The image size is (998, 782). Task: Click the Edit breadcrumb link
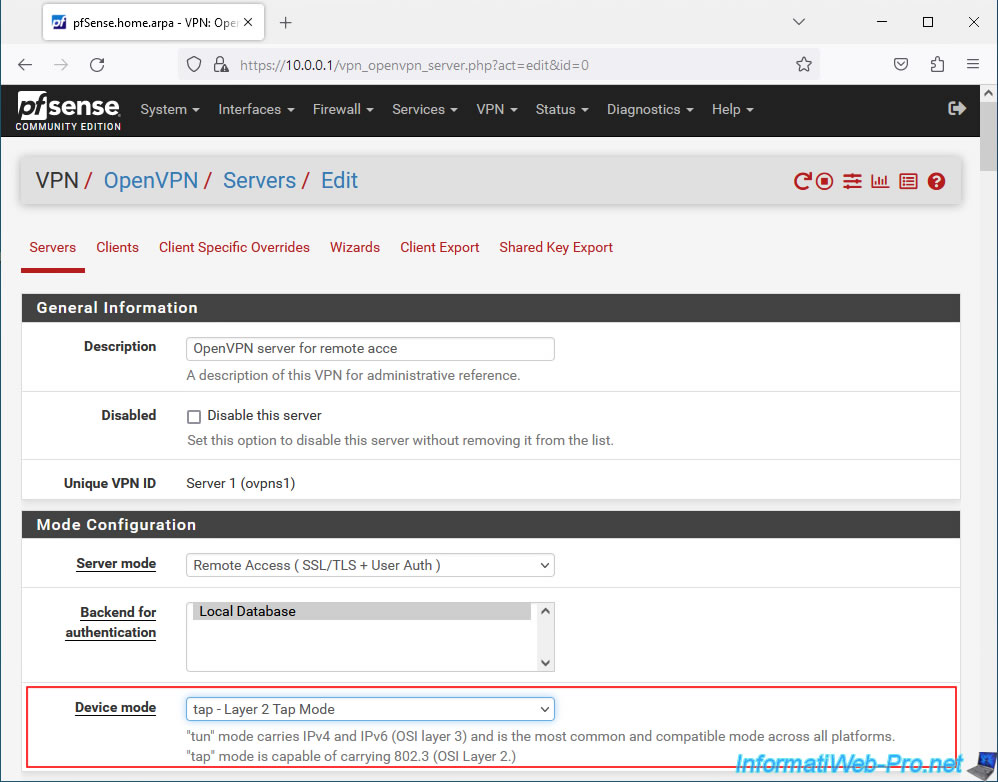(x=339, y=181)
